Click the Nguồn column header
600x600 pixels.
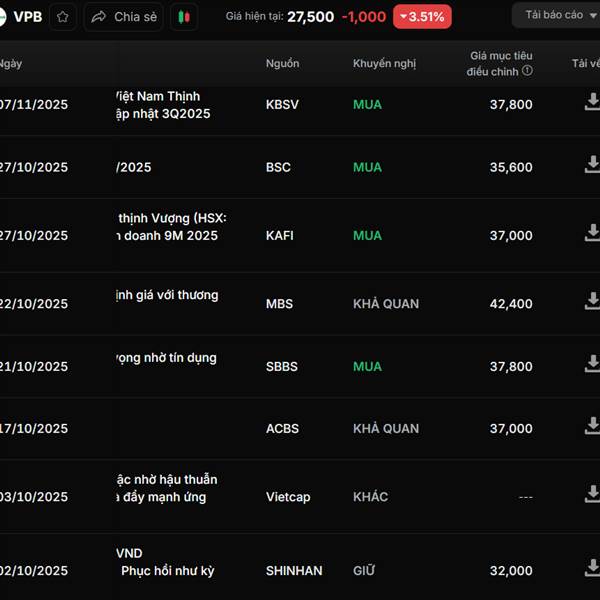282,63
